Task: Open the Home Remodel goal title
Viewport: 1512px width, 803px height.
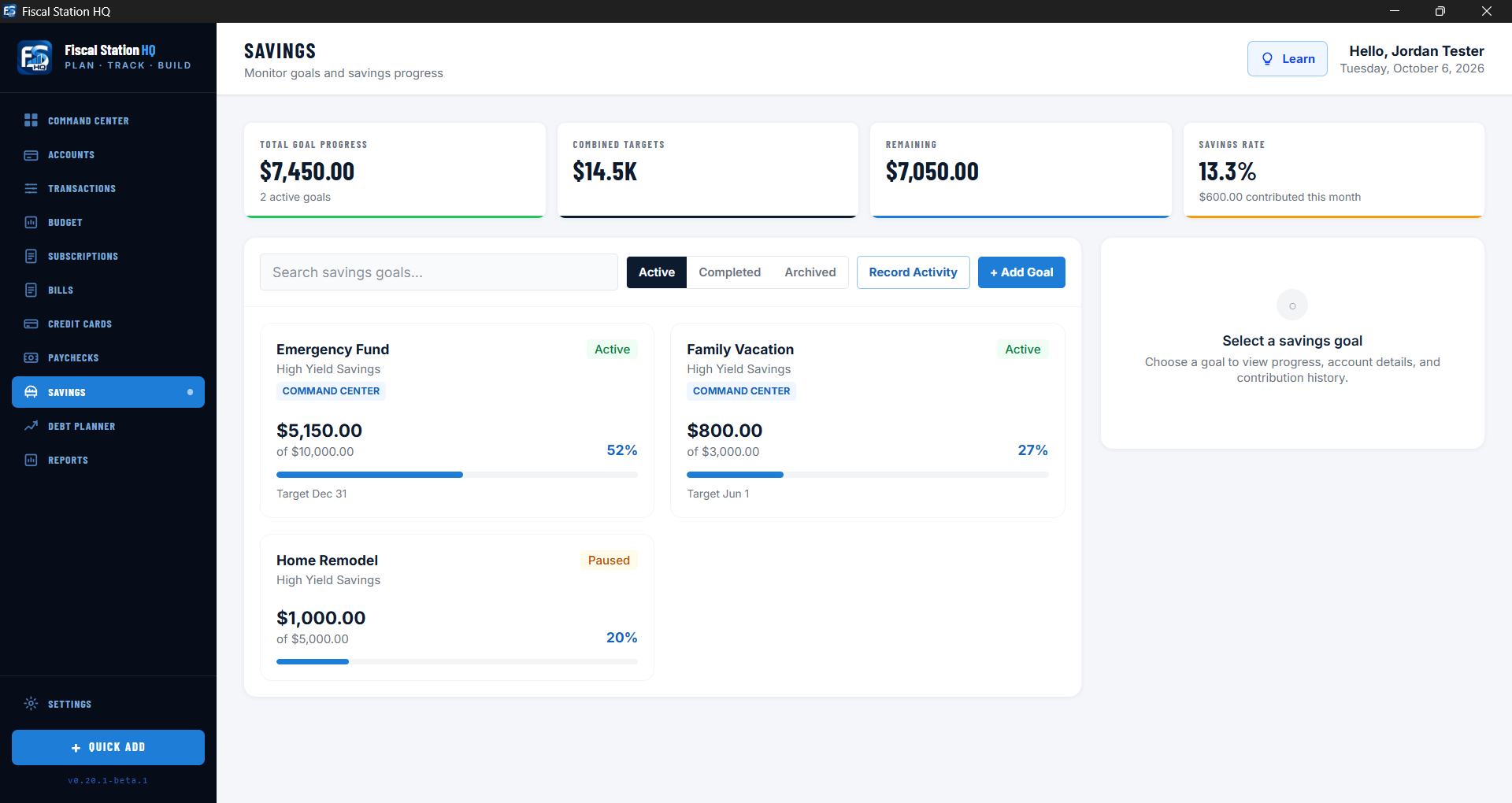Action: pos(327,561)
